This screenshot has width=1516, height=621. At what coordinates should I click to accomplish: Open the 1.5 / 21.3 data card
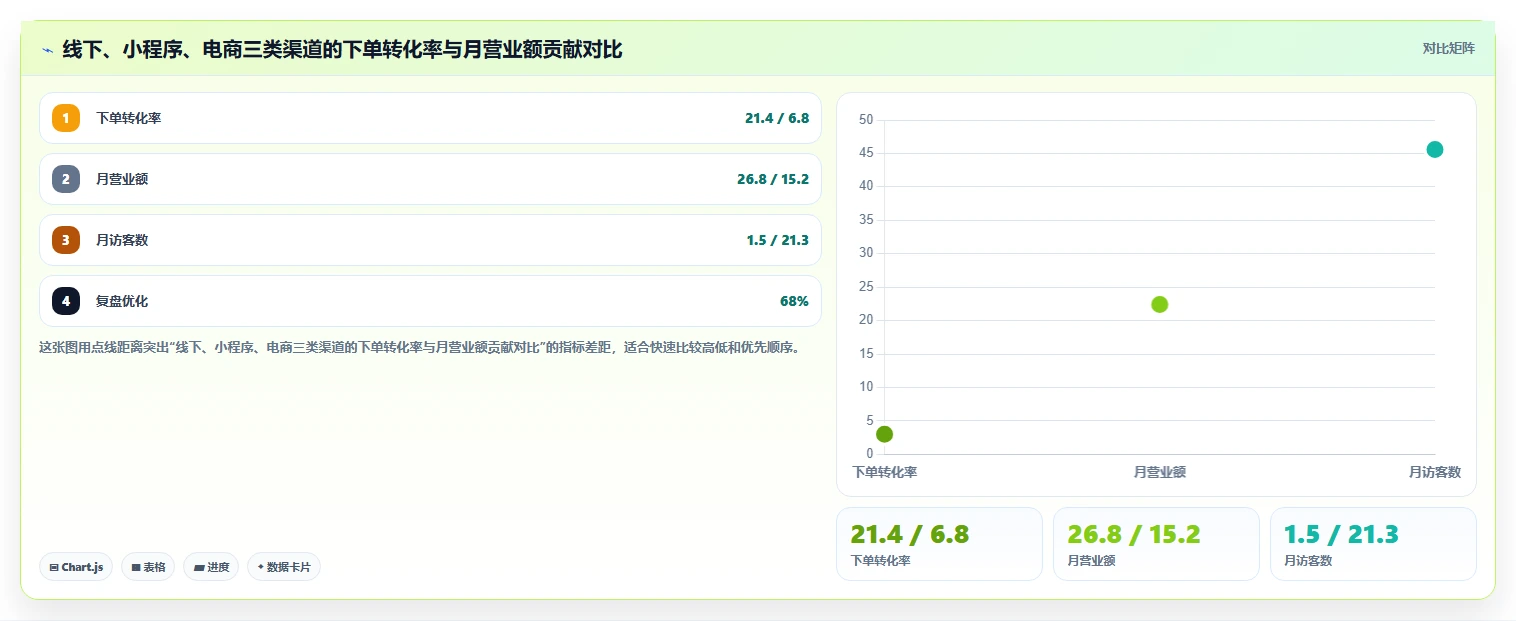1373,544
